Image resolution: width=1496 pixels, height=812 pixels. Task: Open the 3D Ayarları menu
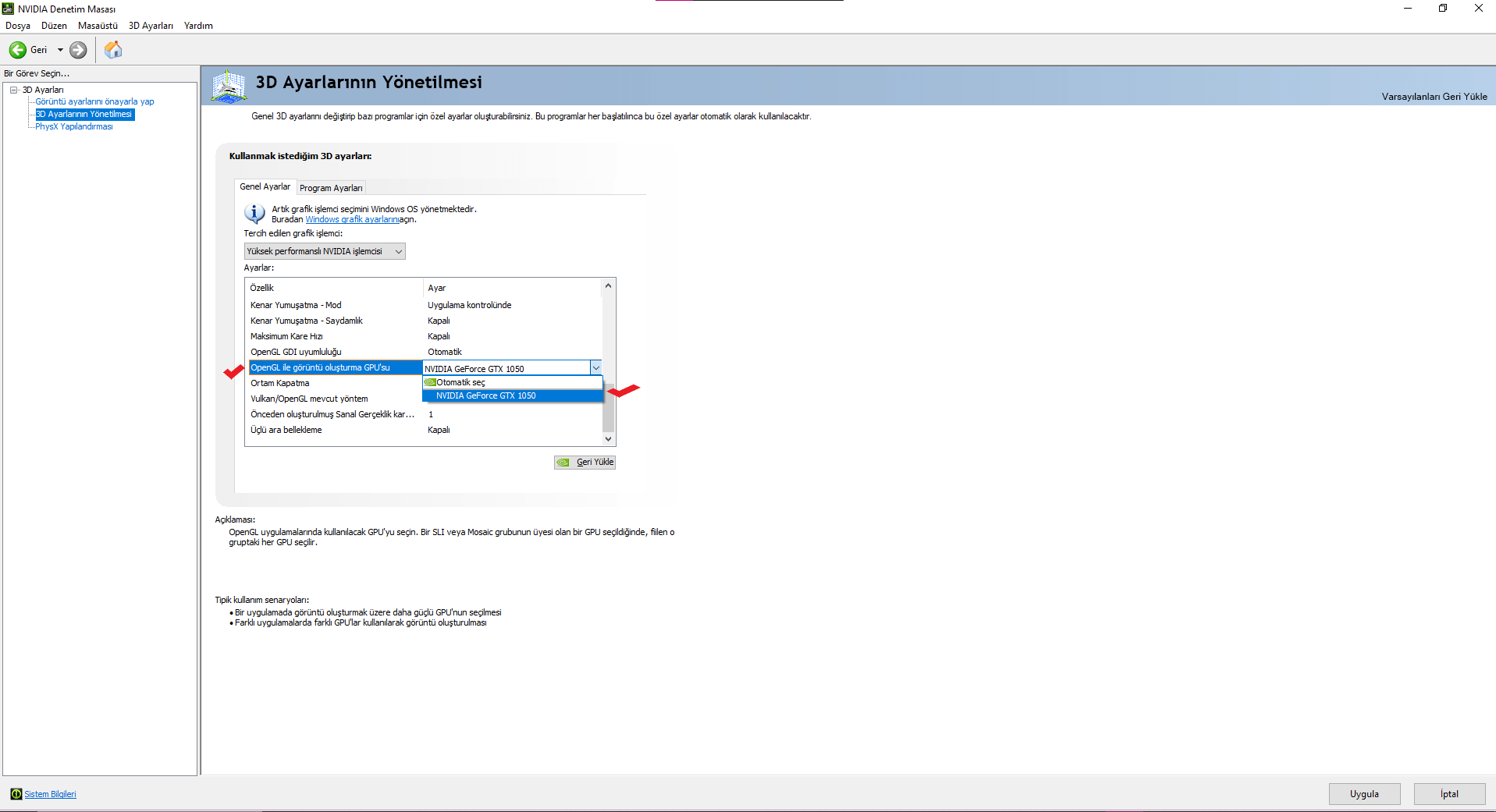[151, 26]
